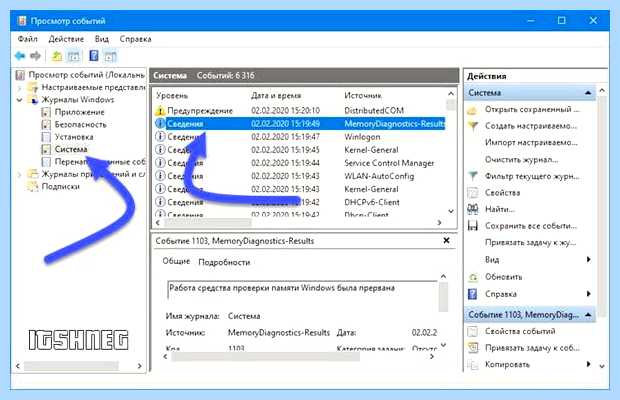Select the Kernel-General event at 15:19:45

coord(300,150)
